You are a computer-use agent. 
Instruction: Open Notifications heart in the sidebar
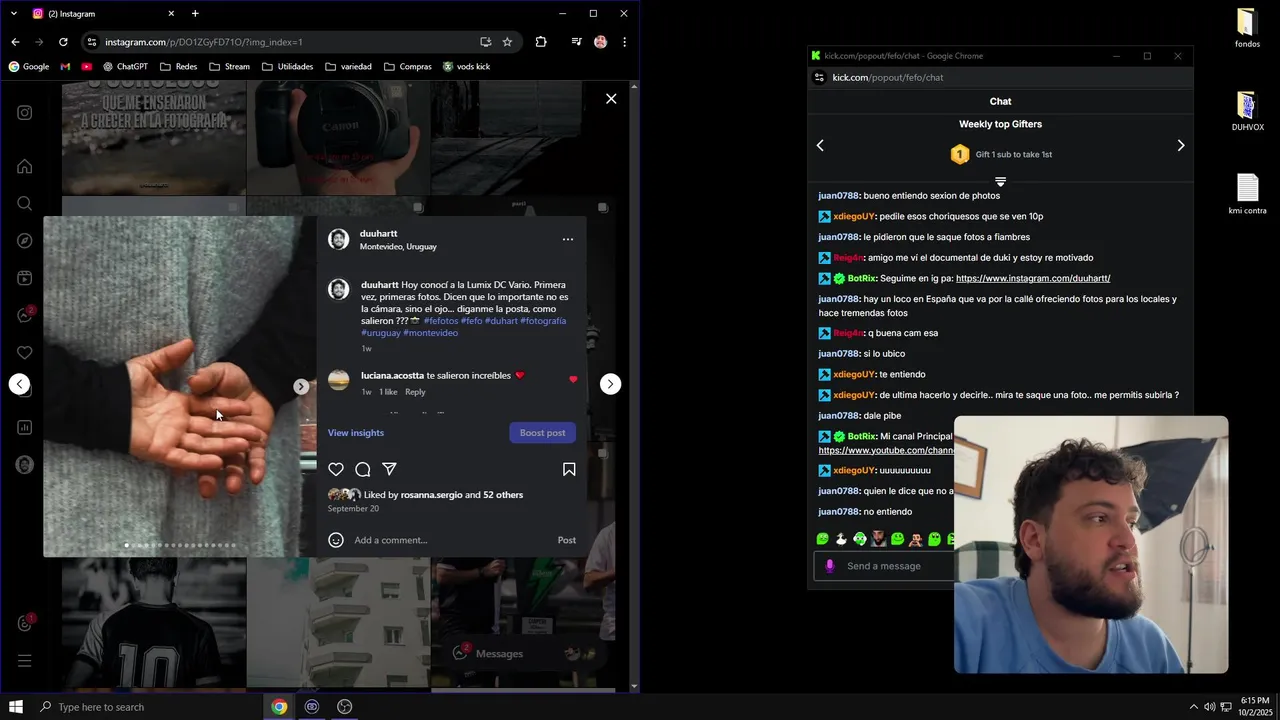(25, 353)
